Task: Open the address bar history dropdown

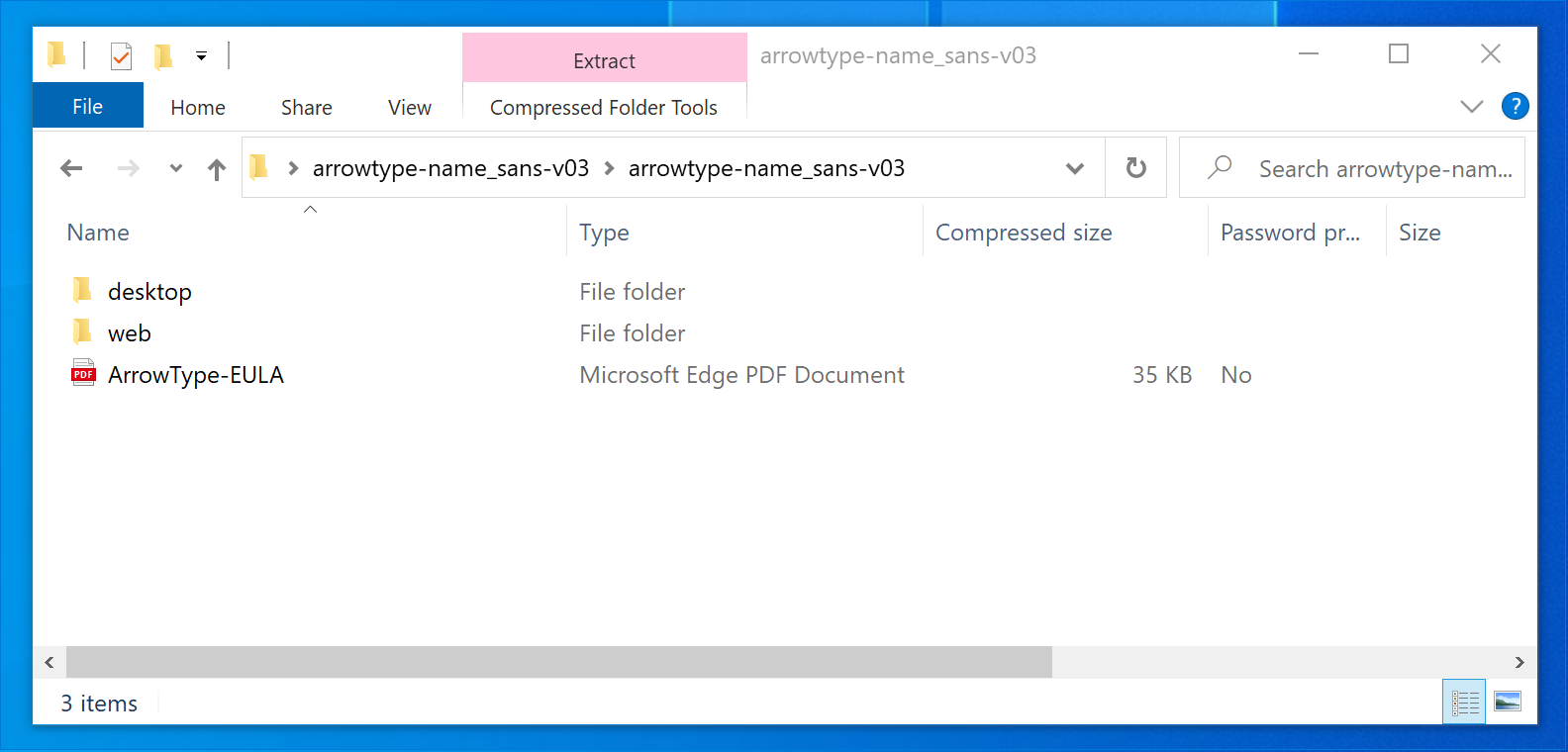Action: point(1075,168)
